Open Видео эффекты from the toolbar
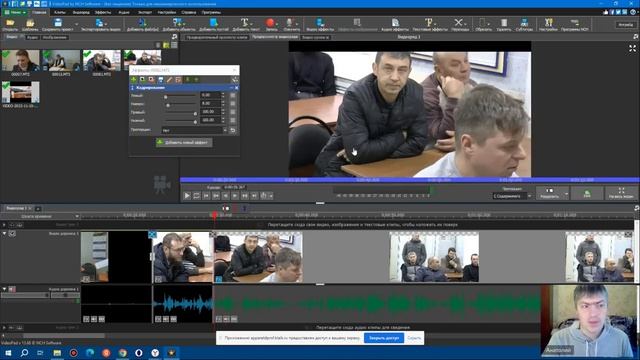The width and height of the screenshot is (640, 360). [x=320, y=24]
